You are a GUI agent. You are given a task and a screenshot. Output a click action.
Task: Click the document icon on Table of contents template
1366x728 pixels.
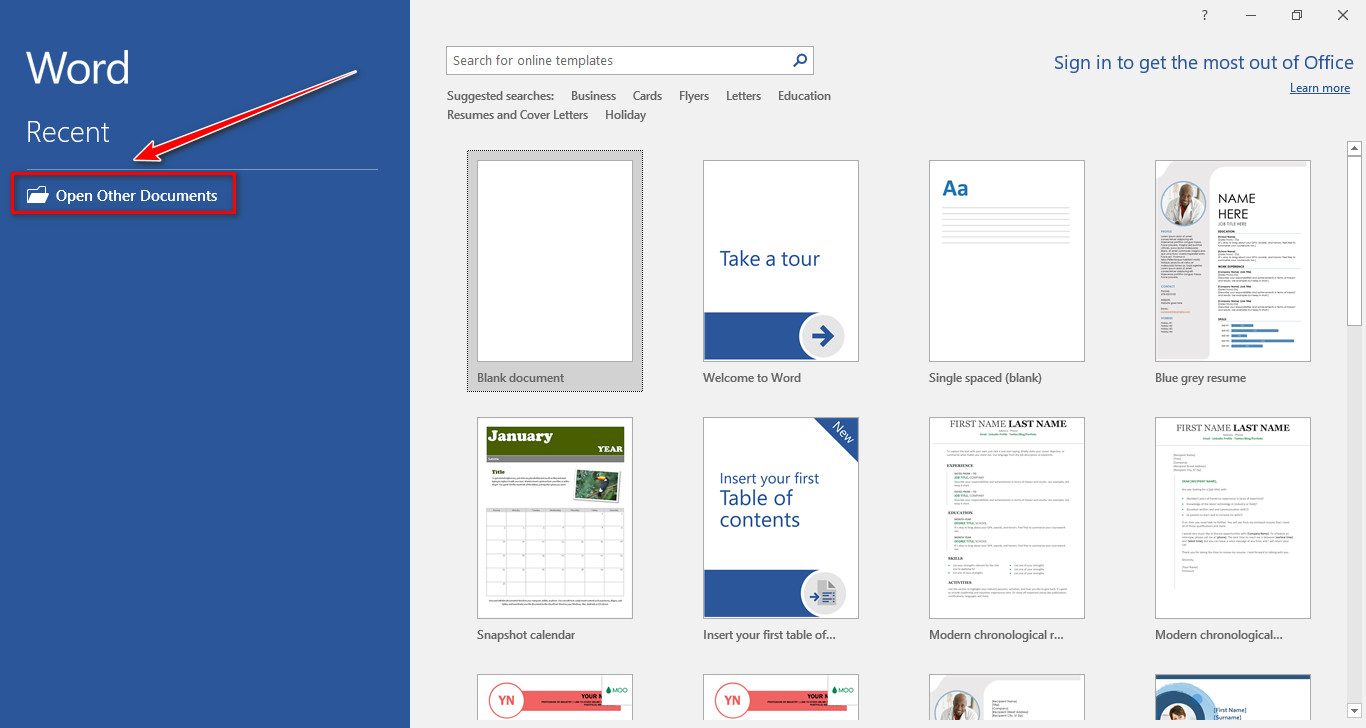(823, 594)
